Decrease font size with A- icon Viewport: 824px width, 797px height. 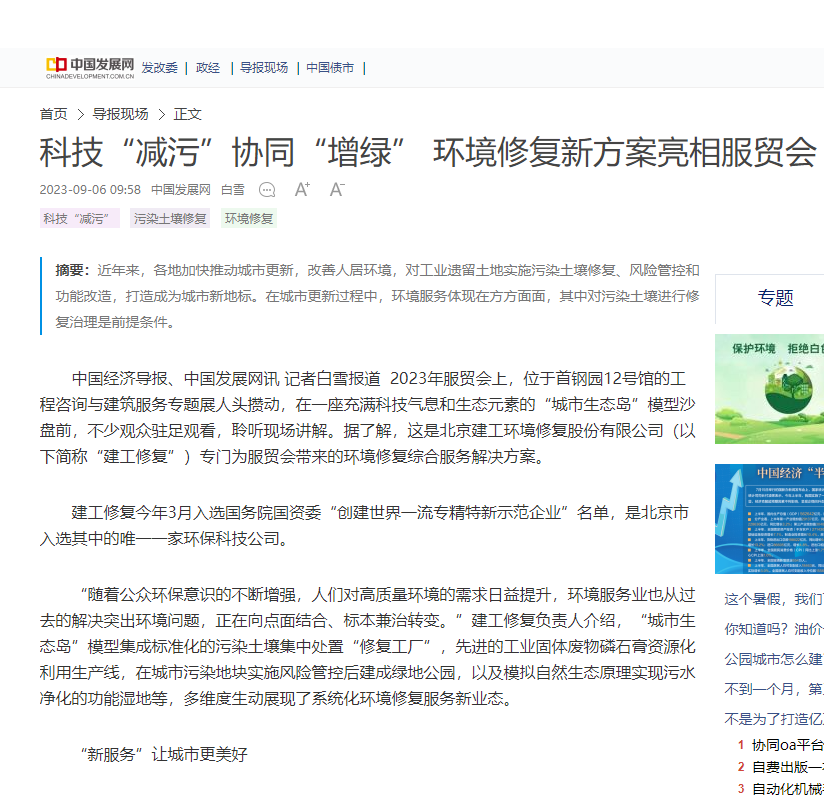point(337,189)
